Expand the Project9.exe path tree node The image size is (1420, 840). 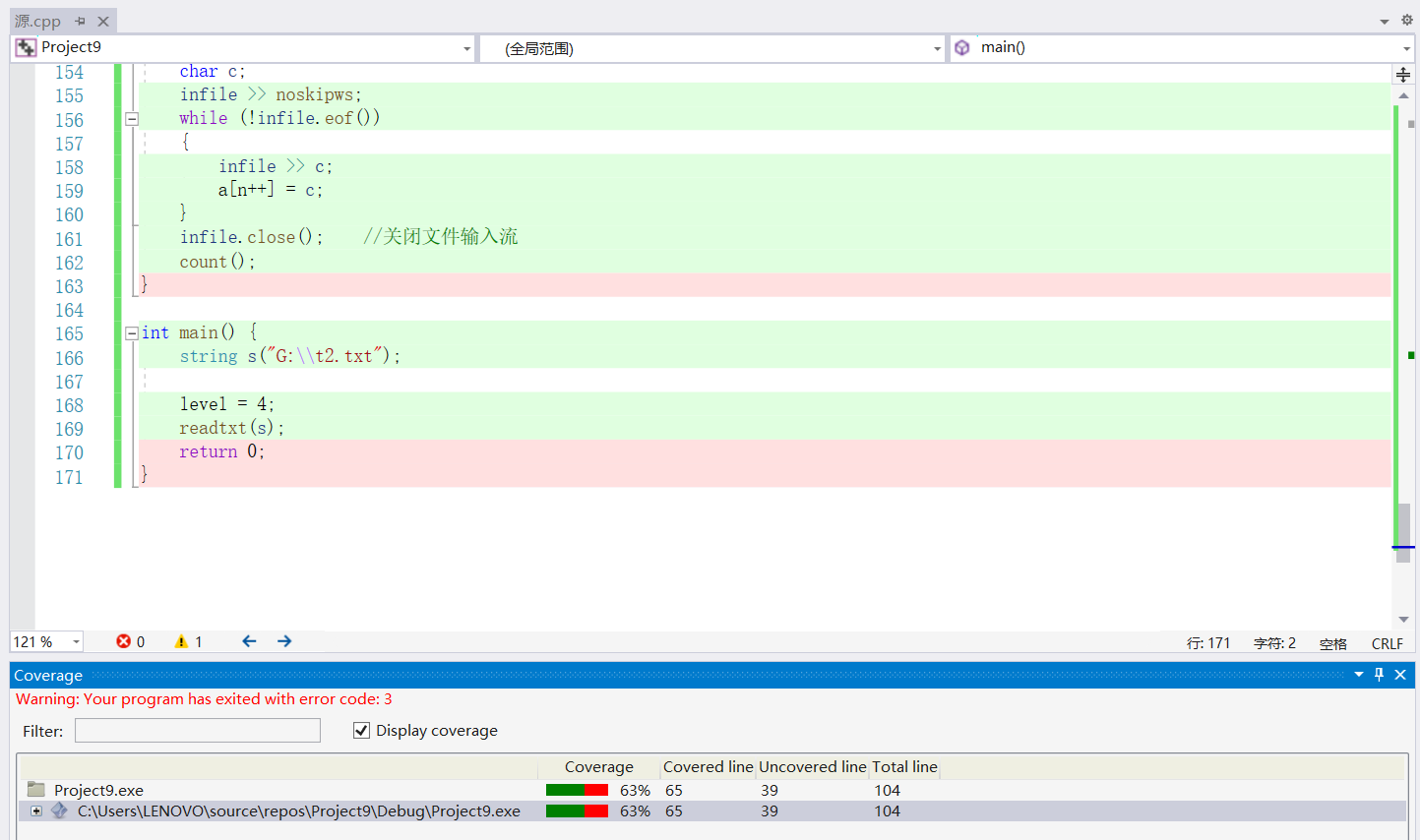pyautogui.click(x=36, y=810)
